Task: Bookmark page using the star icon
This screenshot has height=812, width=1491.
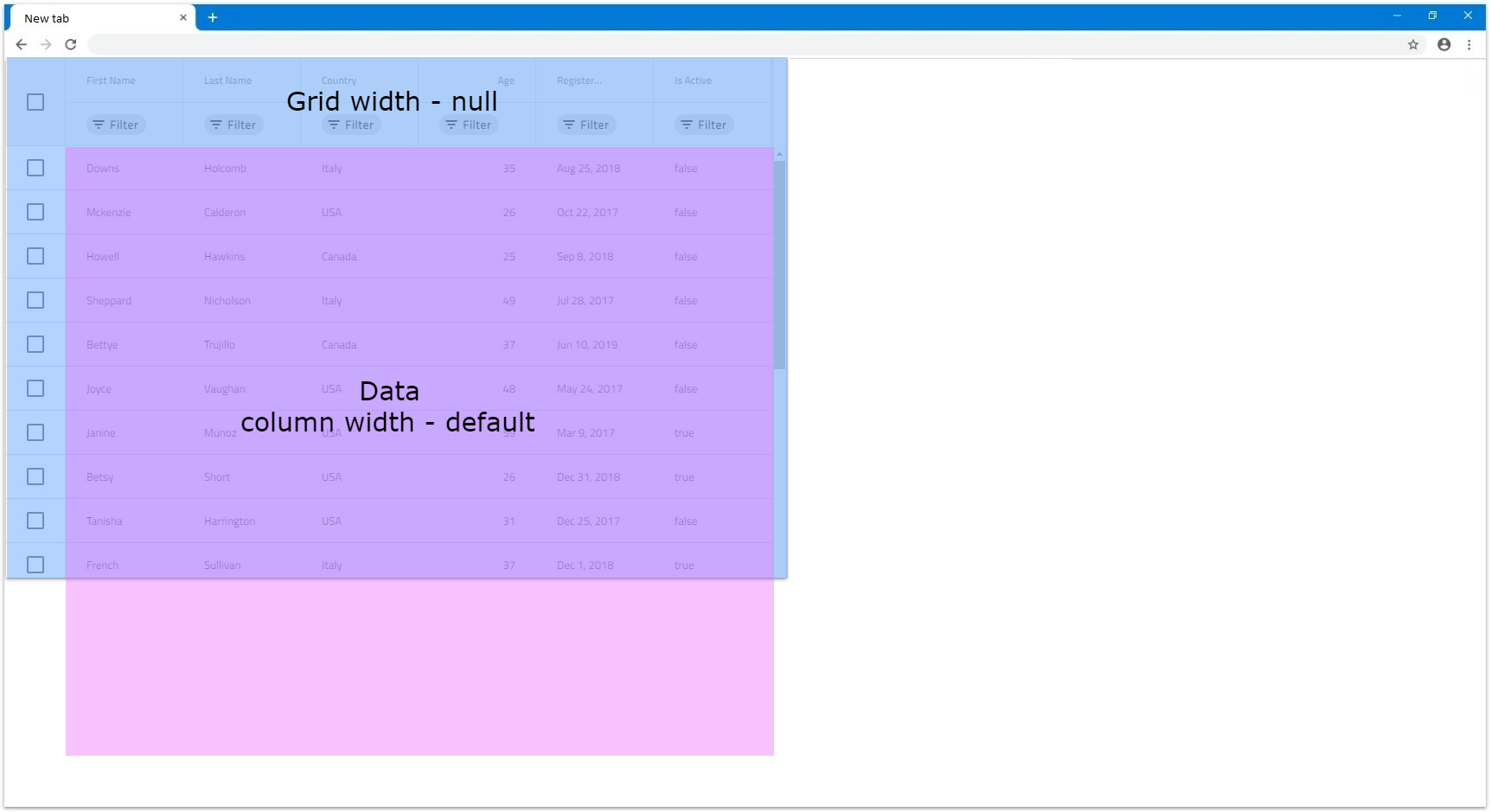Action: [1413, 45]
